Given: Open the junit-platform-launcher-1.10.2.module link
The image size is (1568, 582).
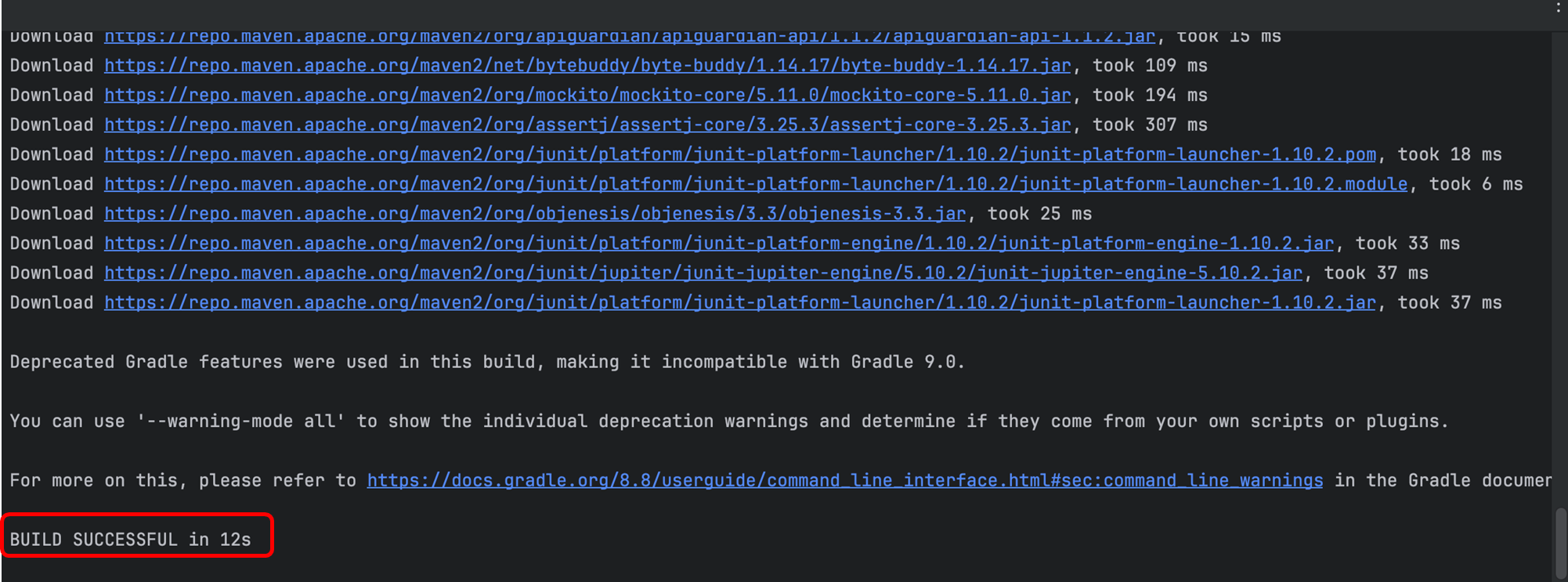Looking at the screenshot, I should (756, 185).
